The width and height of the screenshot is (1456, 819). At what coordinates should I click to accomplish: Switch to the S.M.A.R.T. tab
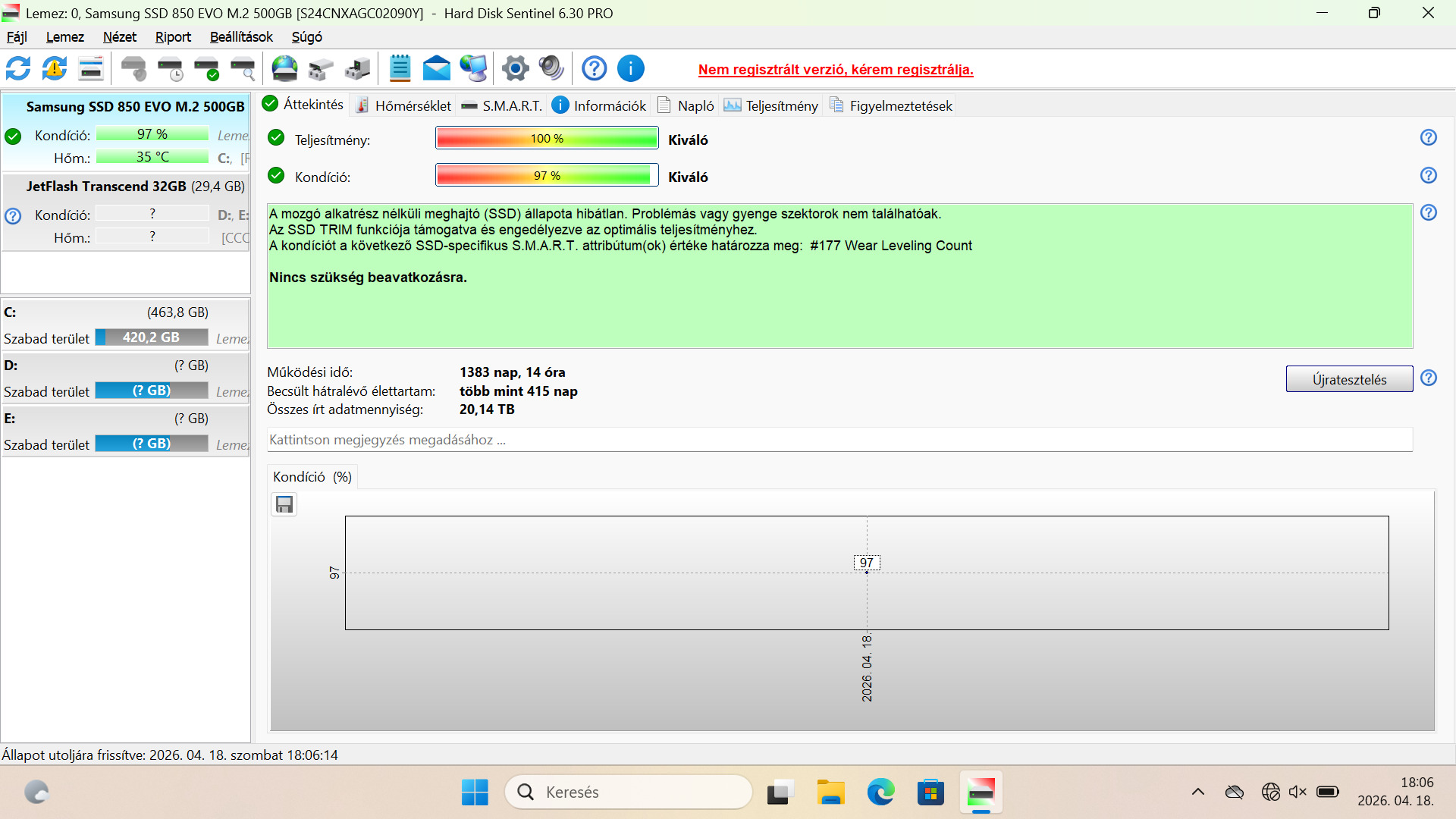click(502, 105)
